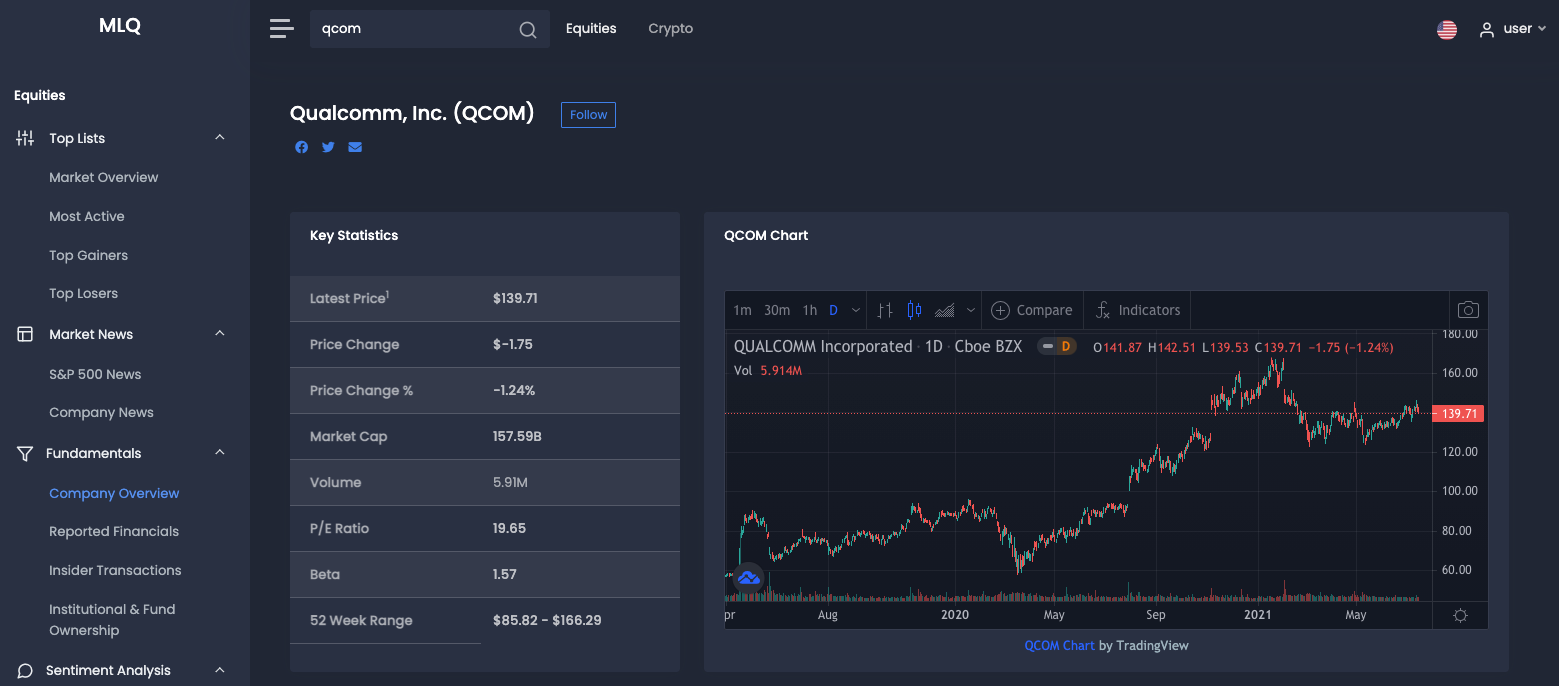The height and width of the screenshot is (686, 1559).
Task: Set chart interval to 1m
Action: click(742, 310)
